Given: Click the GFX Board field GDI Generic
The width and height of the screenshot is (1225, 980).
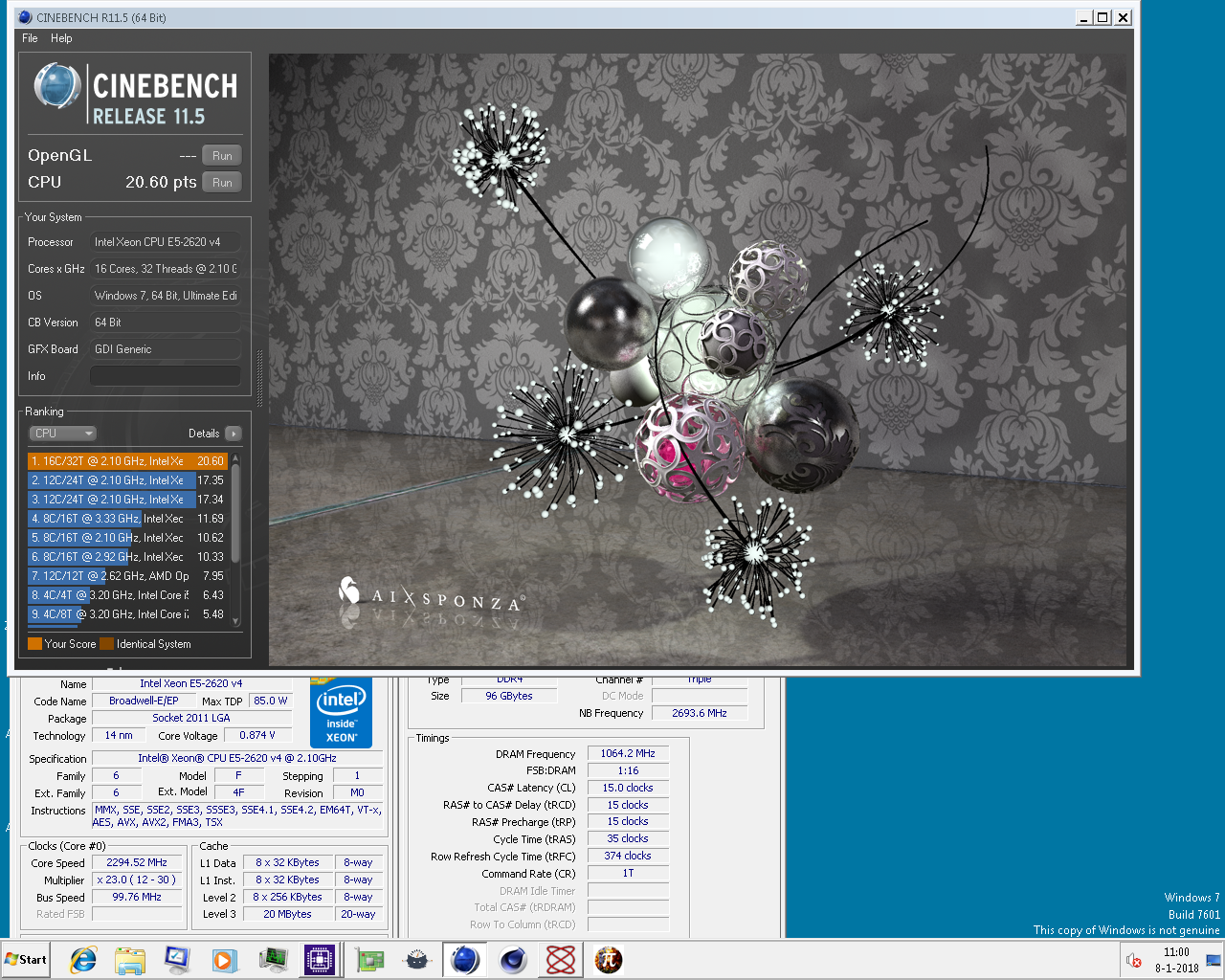Looking at the screenshot, I should tap(165, 349).
